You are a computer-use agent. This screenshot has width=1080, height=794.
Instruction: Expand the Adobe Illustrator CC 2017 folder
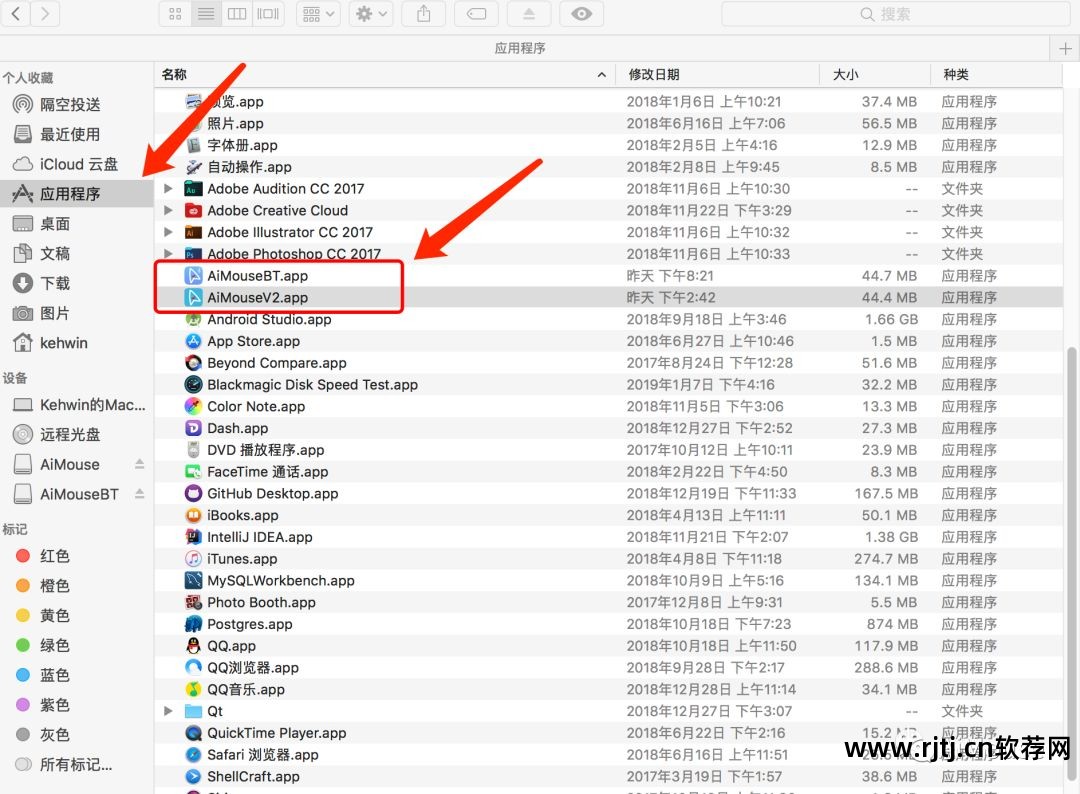[168, 232]
